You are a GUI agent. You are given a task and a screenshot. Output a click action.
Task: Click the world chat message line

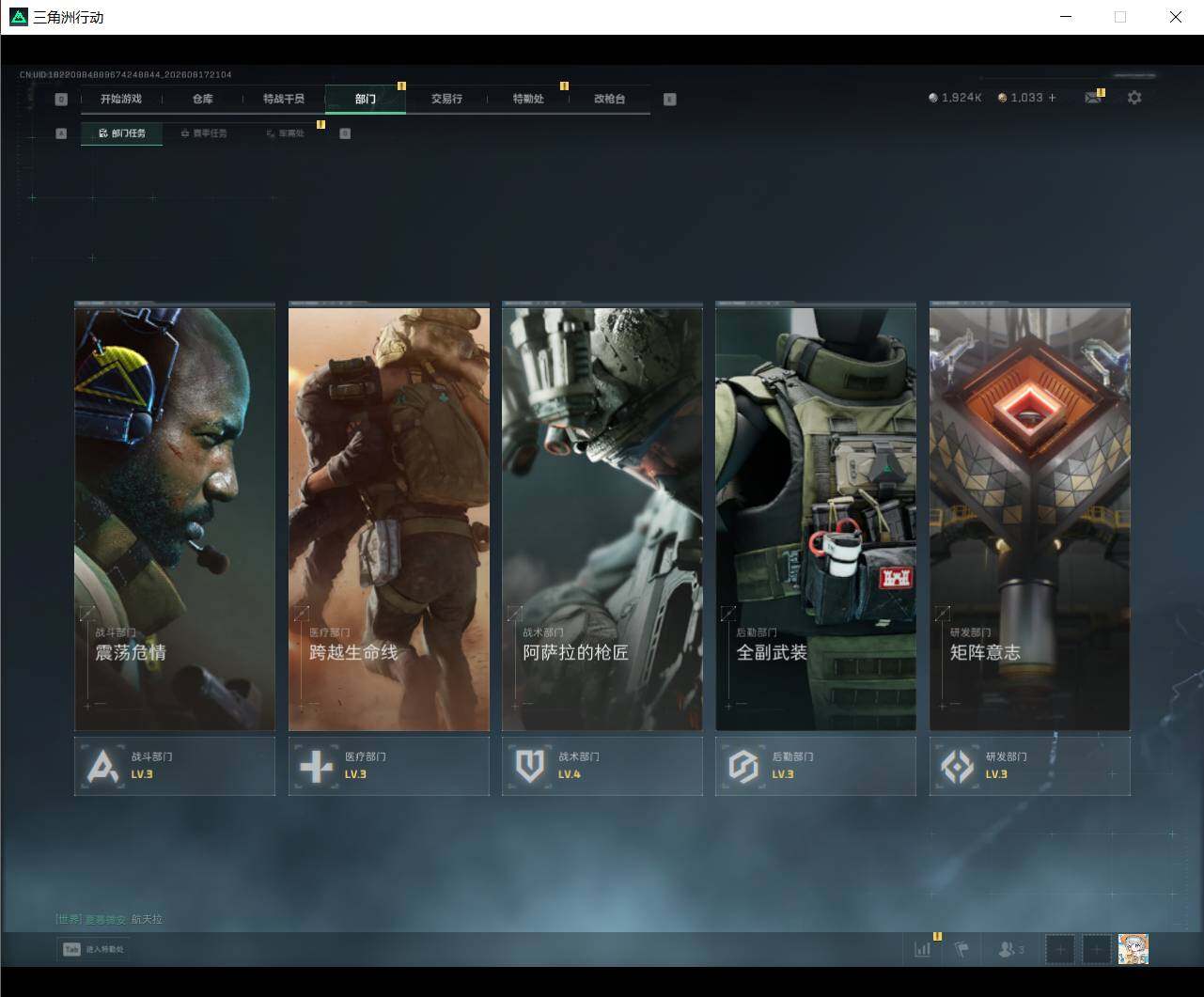(x=109, y=919)
